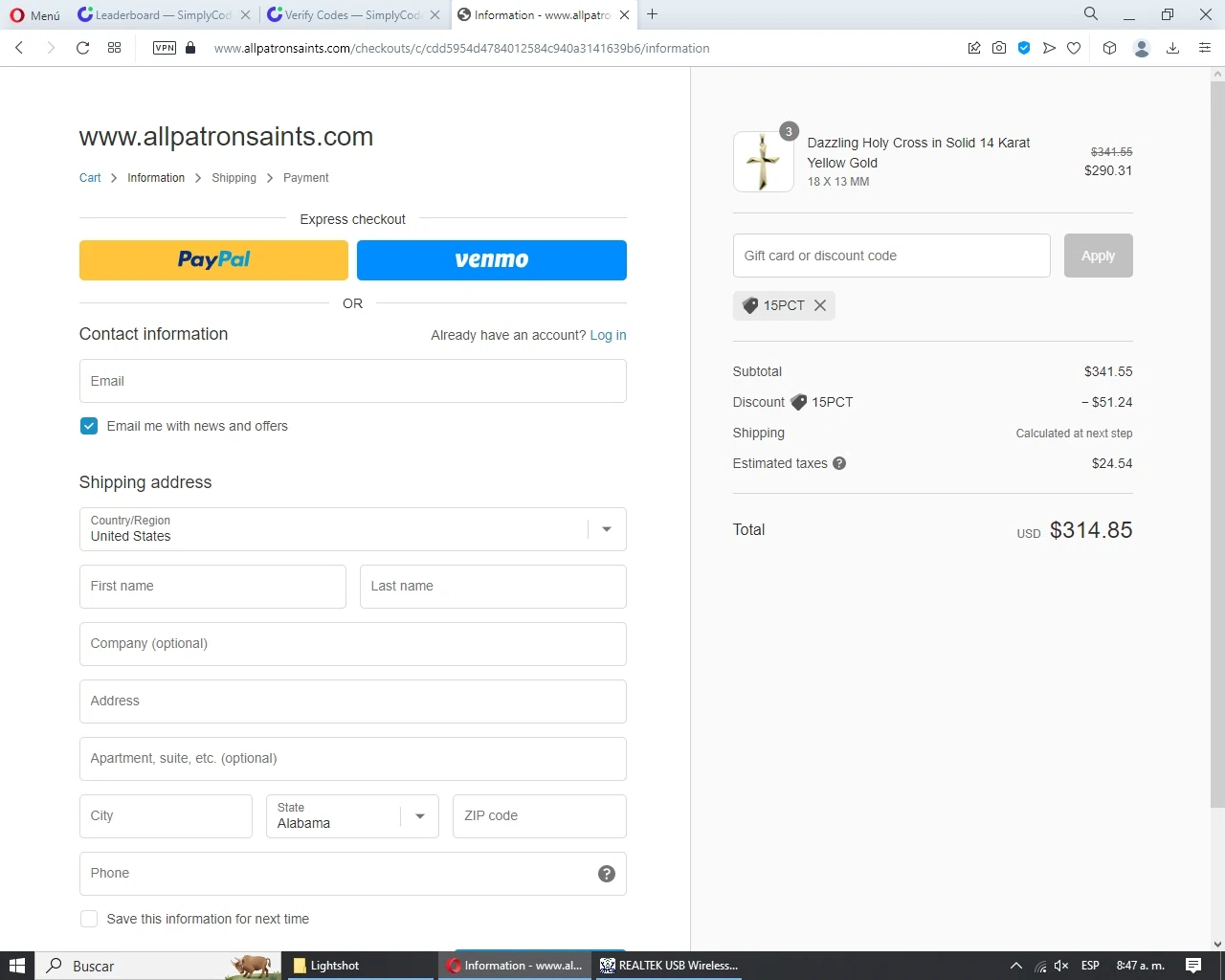Click the Estimated taxes help icon
1225x980 pixels.
(x=839, y=463)
